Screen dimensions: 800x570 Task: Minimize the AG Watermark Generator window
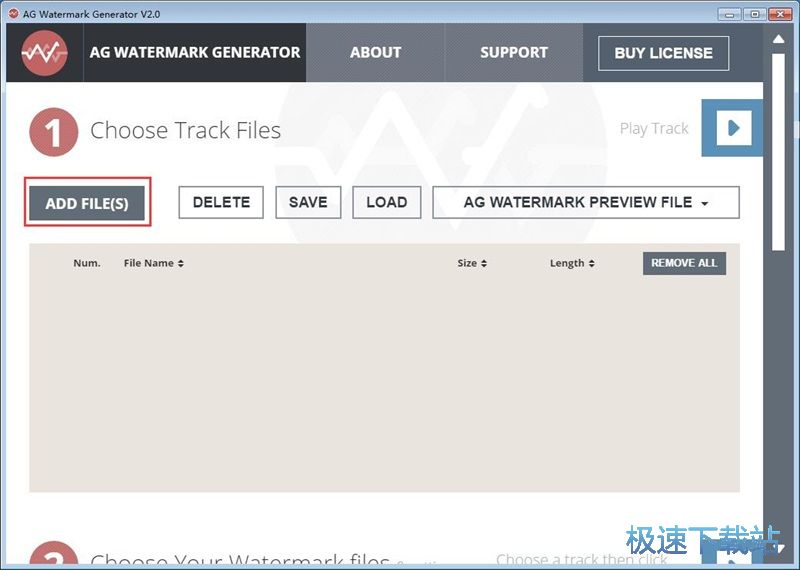click(730, 14)
